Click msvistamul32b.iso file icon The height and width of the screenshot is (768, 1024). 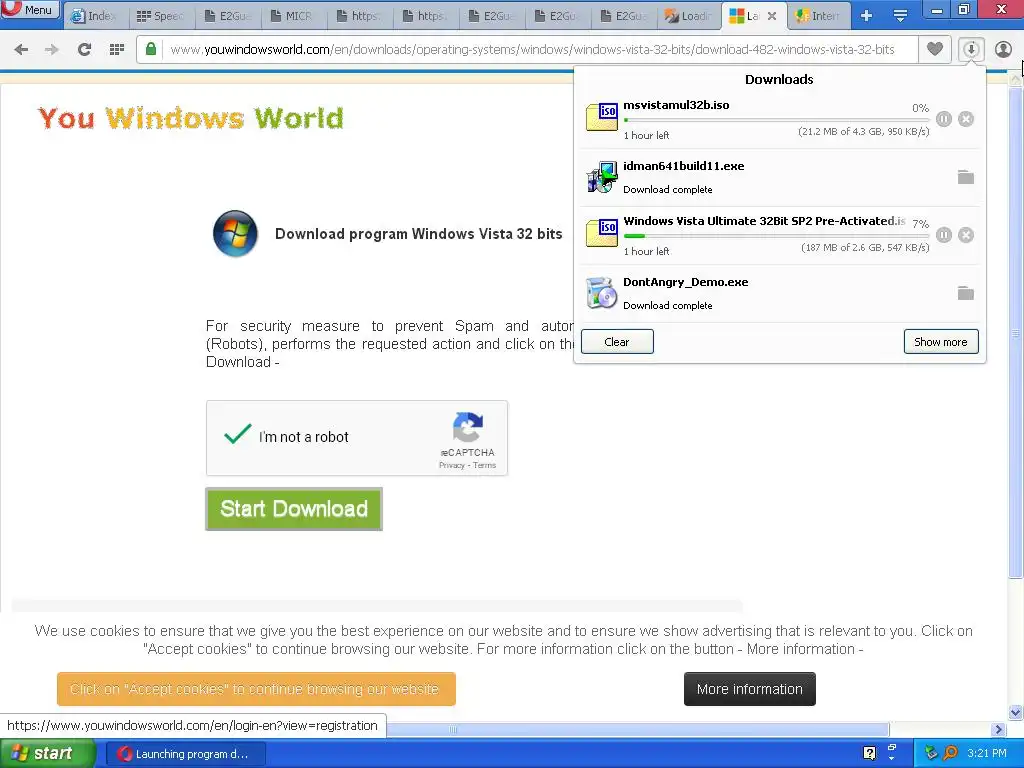click(601, 118)
